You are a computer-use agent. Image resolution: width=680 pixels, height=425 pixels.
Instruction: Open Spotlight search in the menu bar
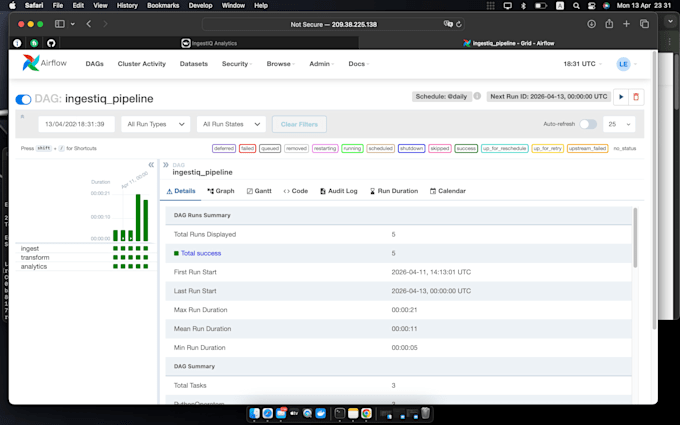pyautogui.click(x=576, y=6)
